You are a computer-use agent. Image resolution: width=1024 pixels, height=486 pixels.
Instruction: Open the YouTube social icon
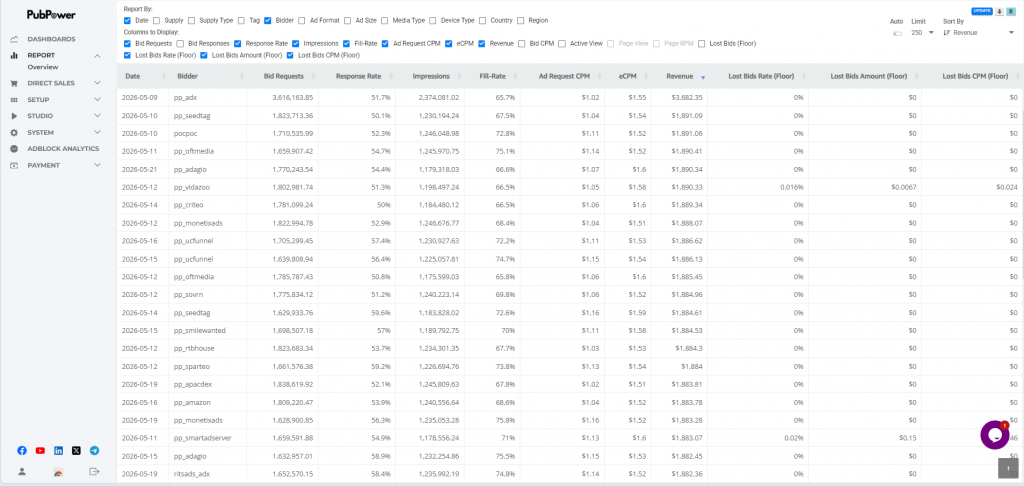click(x=40, y=451)
